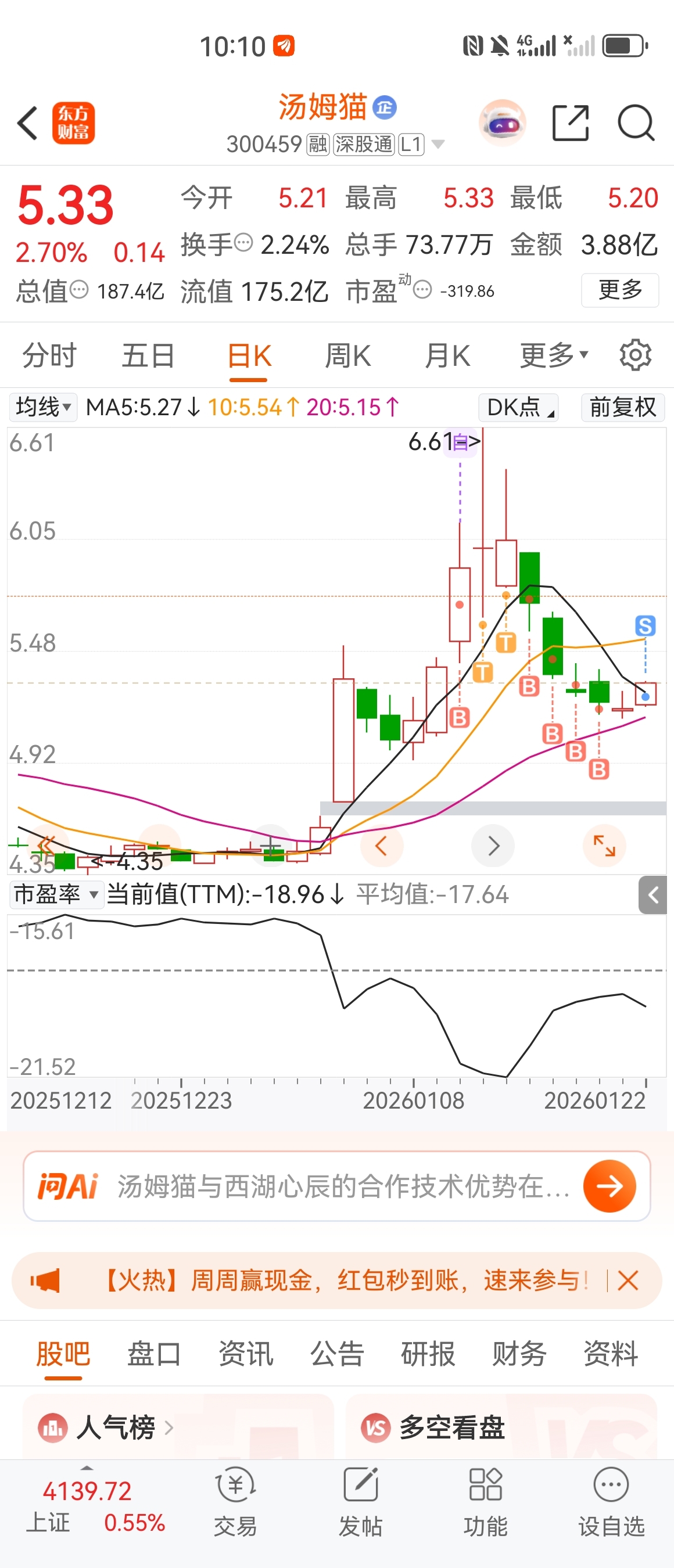Viewport: 674px width, 1568px height.
Task: Open the 前复权 adjustment selector
Action: pyautogui.click(x=622, y=407)
